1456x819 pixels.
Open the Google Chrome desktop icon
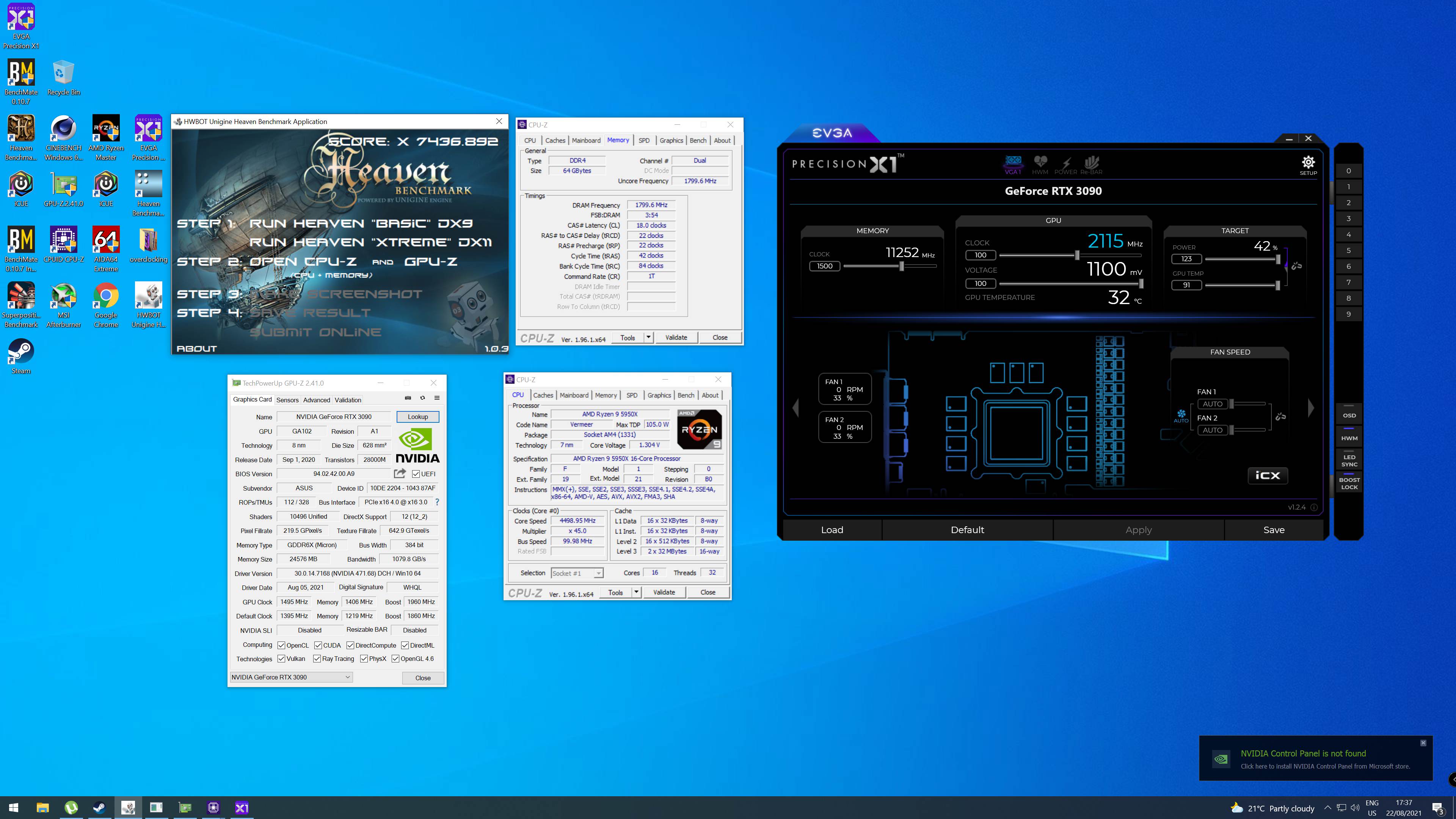[106, 305]
